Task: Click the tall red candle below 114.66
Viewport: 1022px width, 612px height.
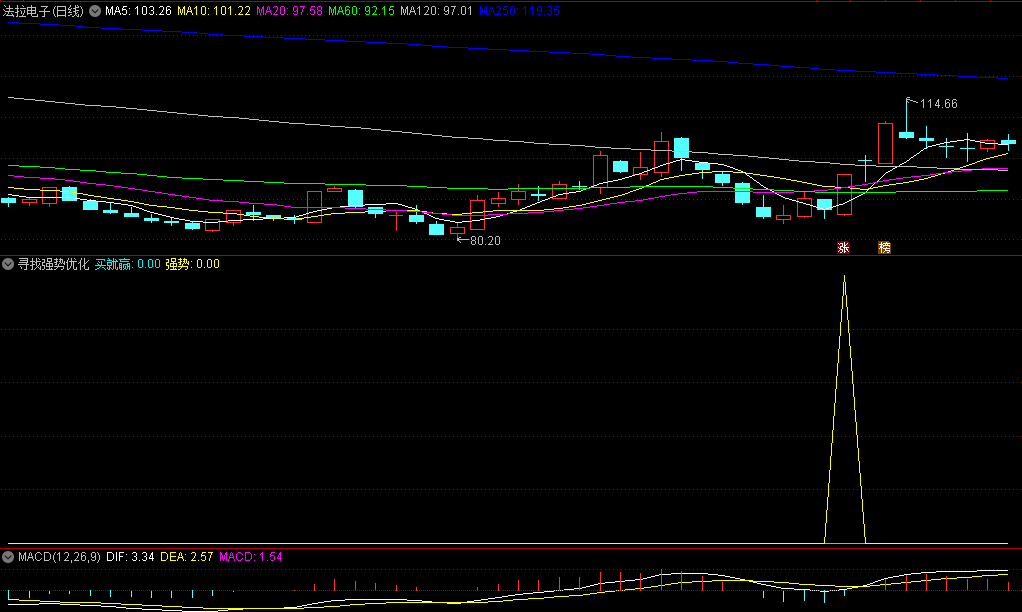Action: tap(885, 143)
